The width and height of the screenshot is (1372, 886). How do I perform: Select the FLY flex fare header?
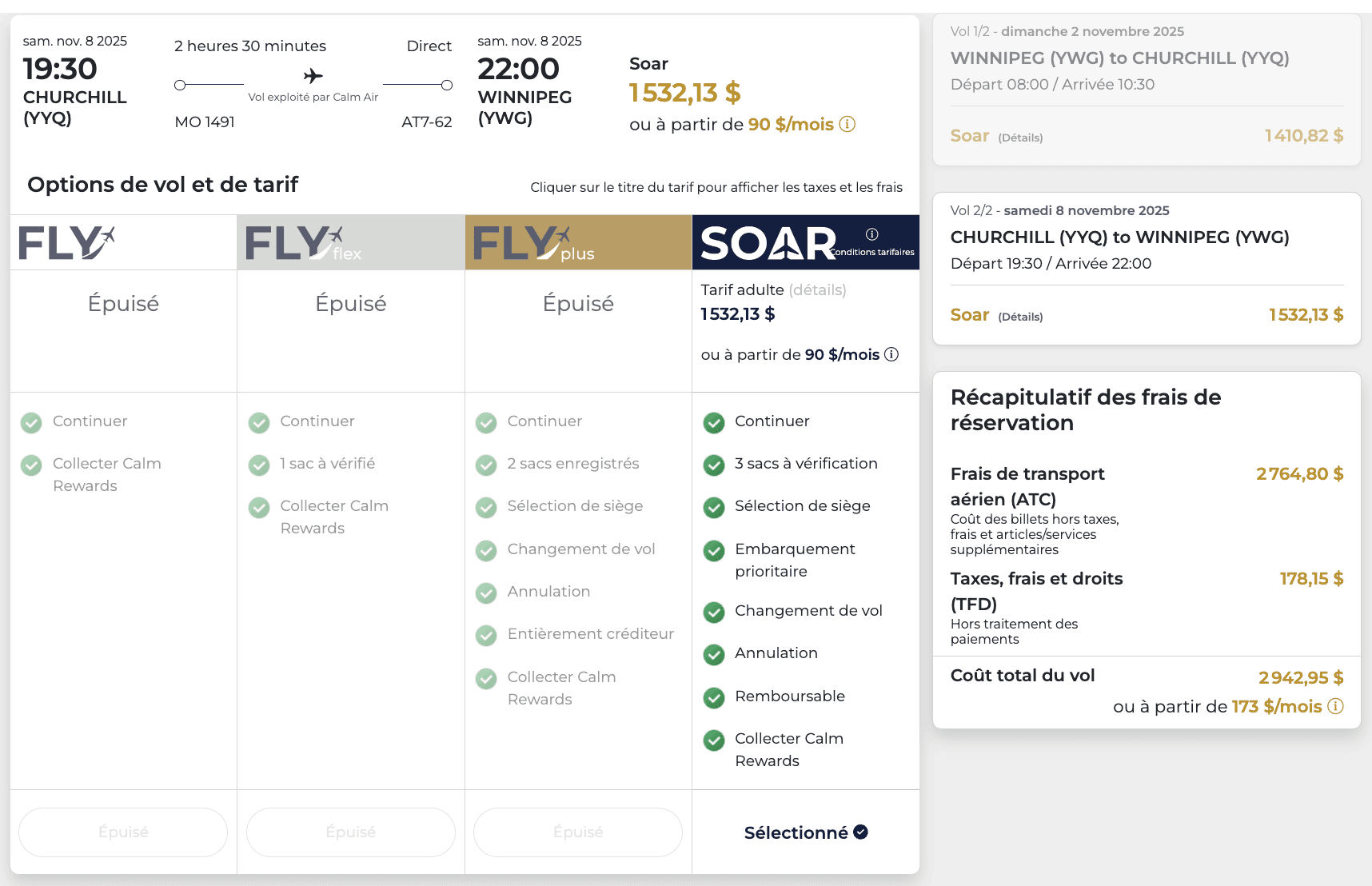click(x=351, y=242)
